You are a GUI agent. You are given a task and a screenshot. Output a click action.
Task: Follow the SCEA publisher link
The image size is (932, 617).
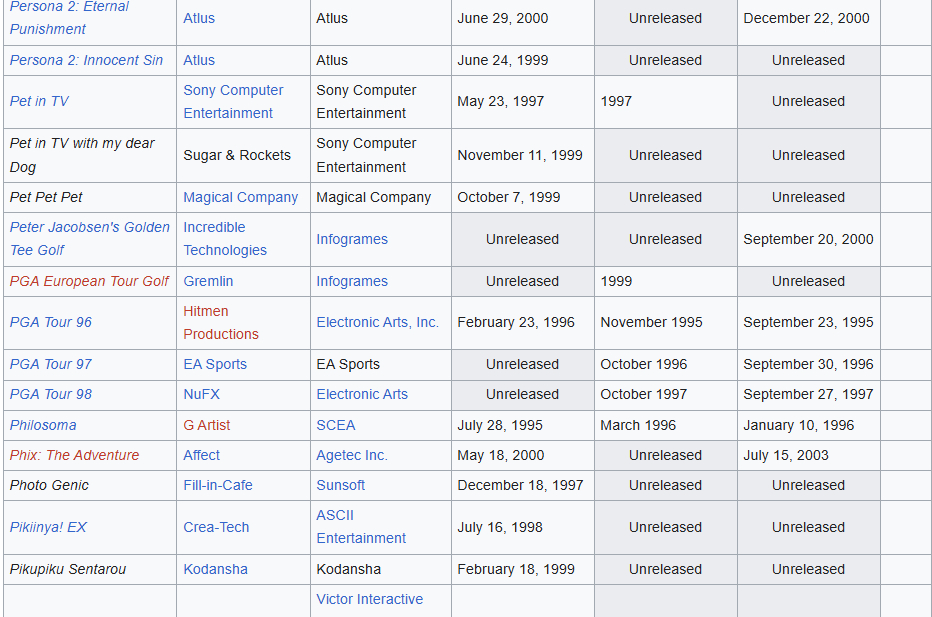tap(335, 425)
